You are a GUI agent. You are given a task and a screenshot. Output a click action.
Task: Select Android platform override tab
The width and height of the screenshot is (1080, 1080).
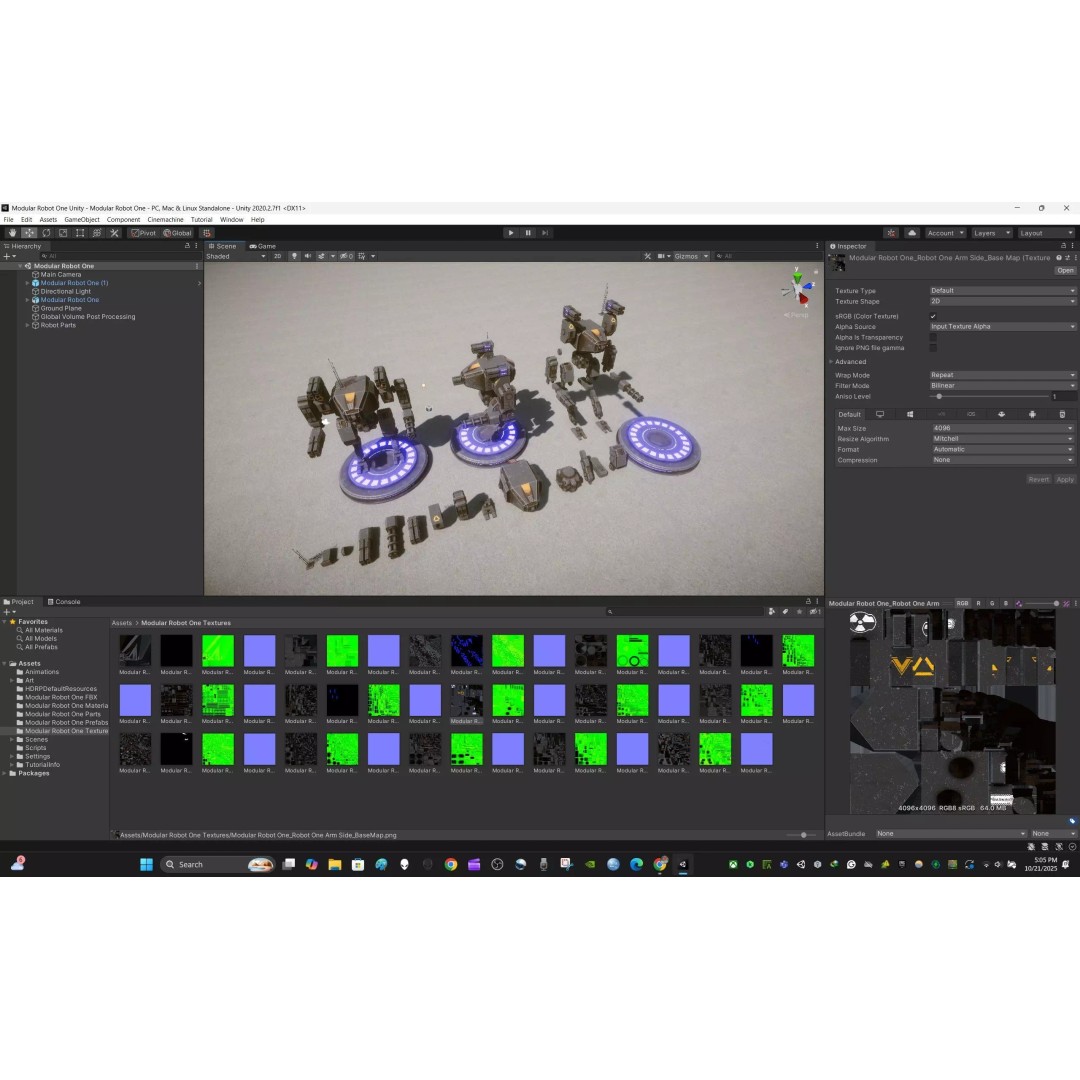coord(1032,415)
